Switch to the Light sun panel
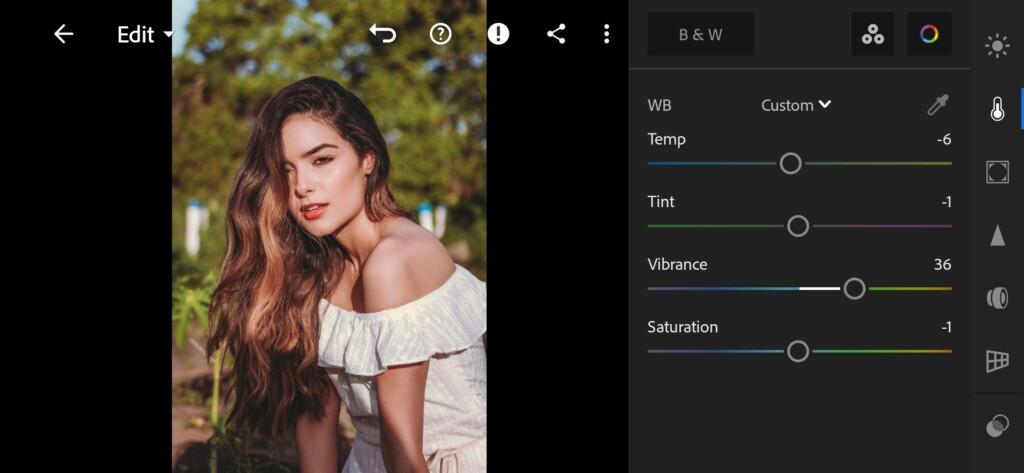The height and width of the screenshot is (473, 1024). (x=997, y=46)
